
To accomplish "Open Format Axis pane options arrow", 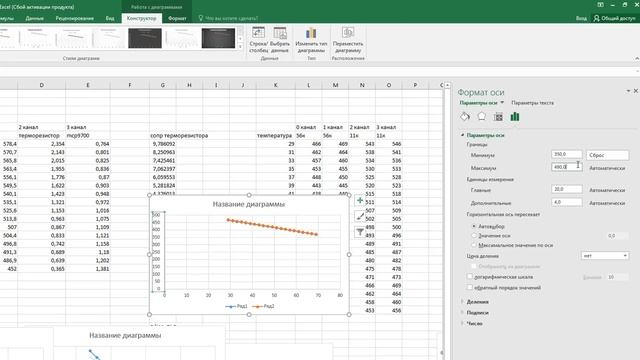I will (x=628, y=91).
